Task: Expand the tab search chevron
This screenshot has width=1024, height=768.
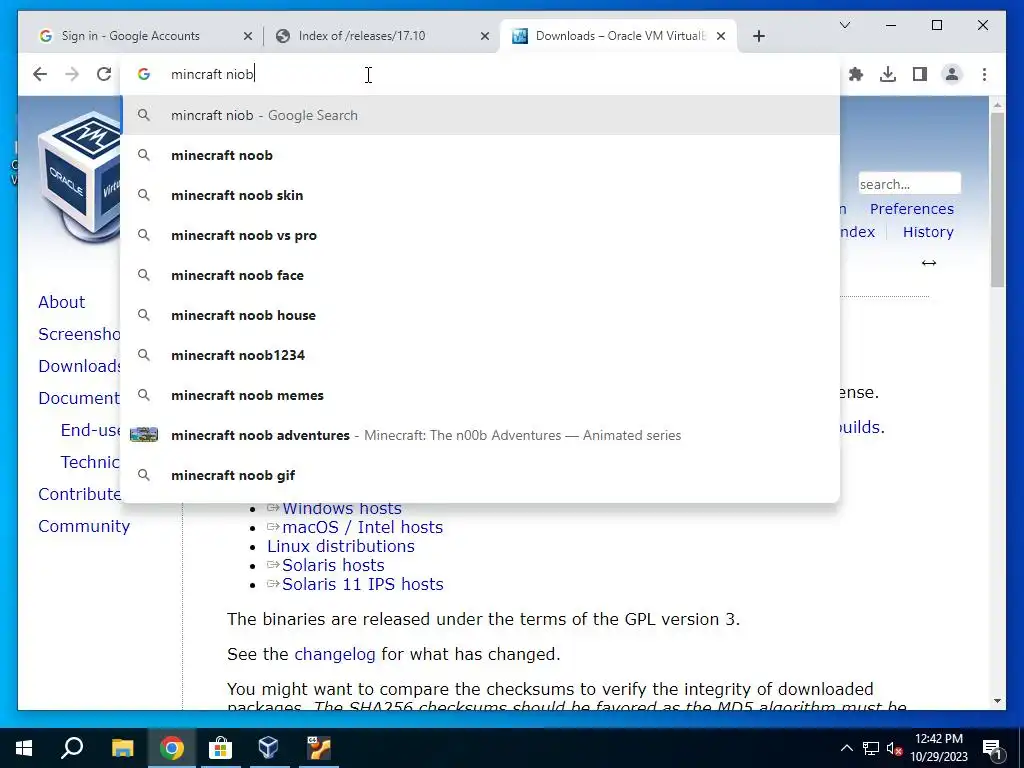Action: (844, 25)
